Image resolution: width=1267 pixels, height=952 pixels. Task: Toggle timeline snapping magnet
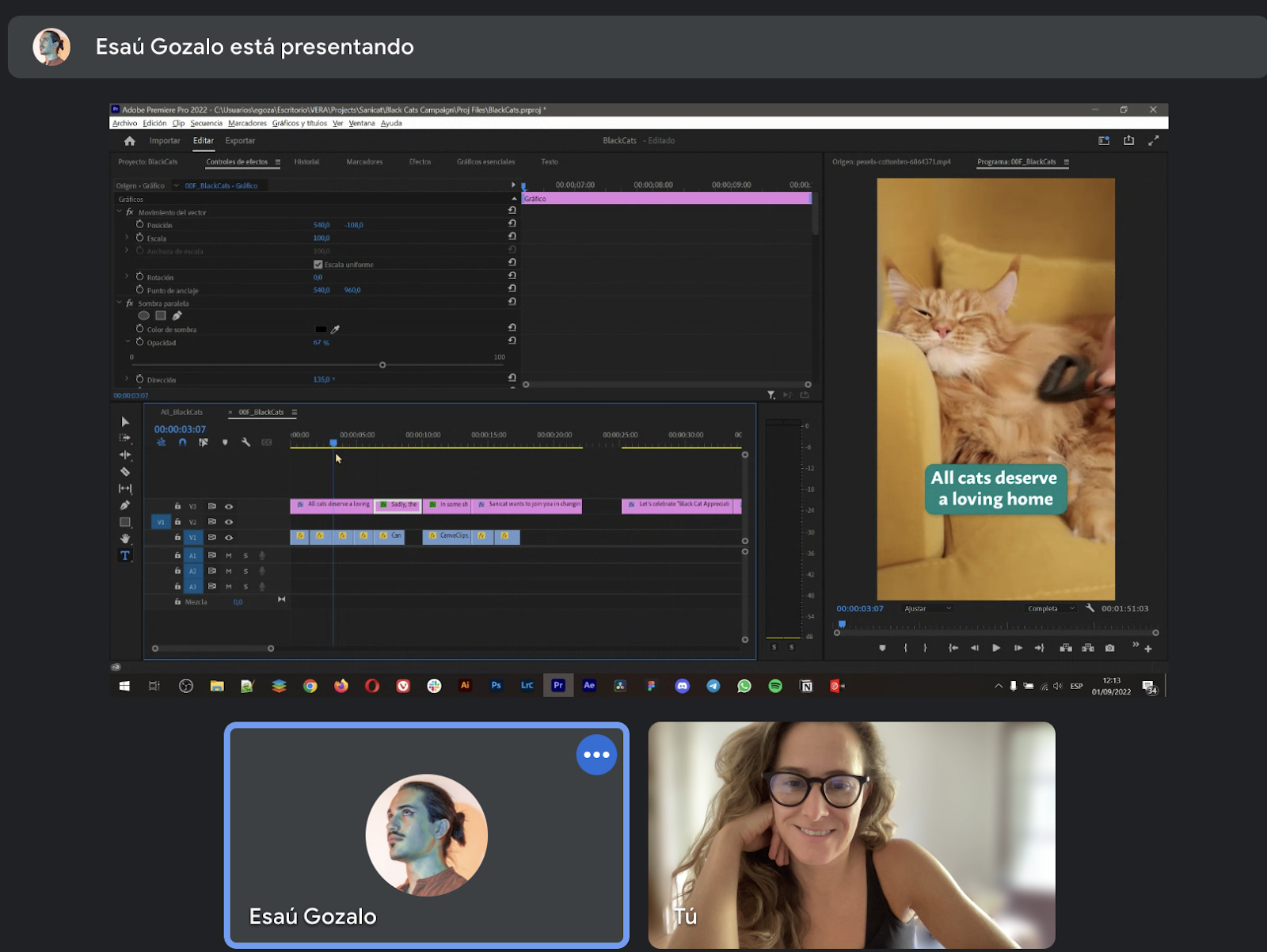[183, 443]
